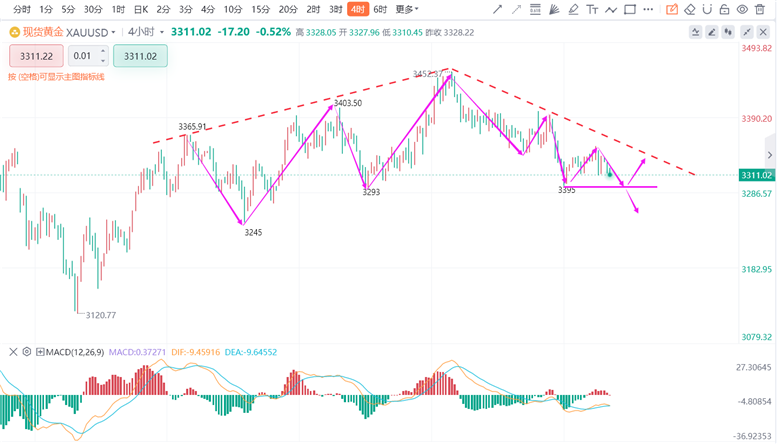
Task: Collapse the chart with the shrink icon
Action: click(747, 33)
